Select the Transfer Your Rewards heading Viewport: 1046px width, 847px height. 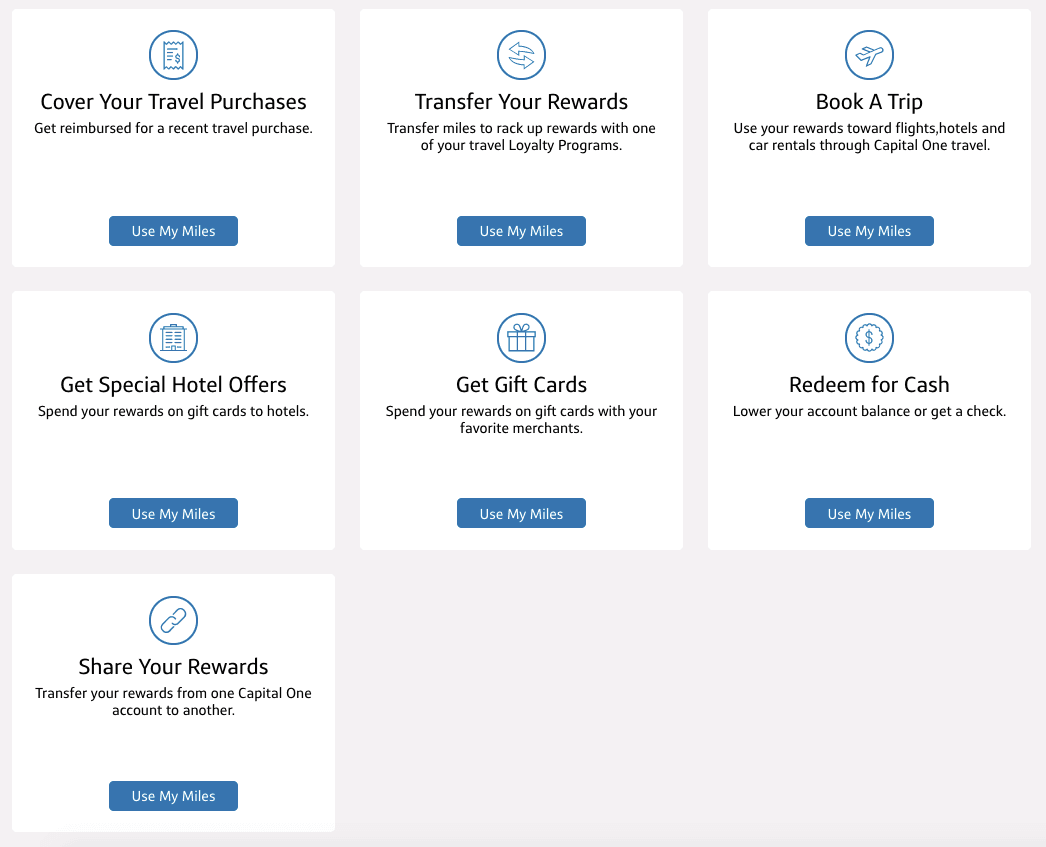(x=521, y=102)
